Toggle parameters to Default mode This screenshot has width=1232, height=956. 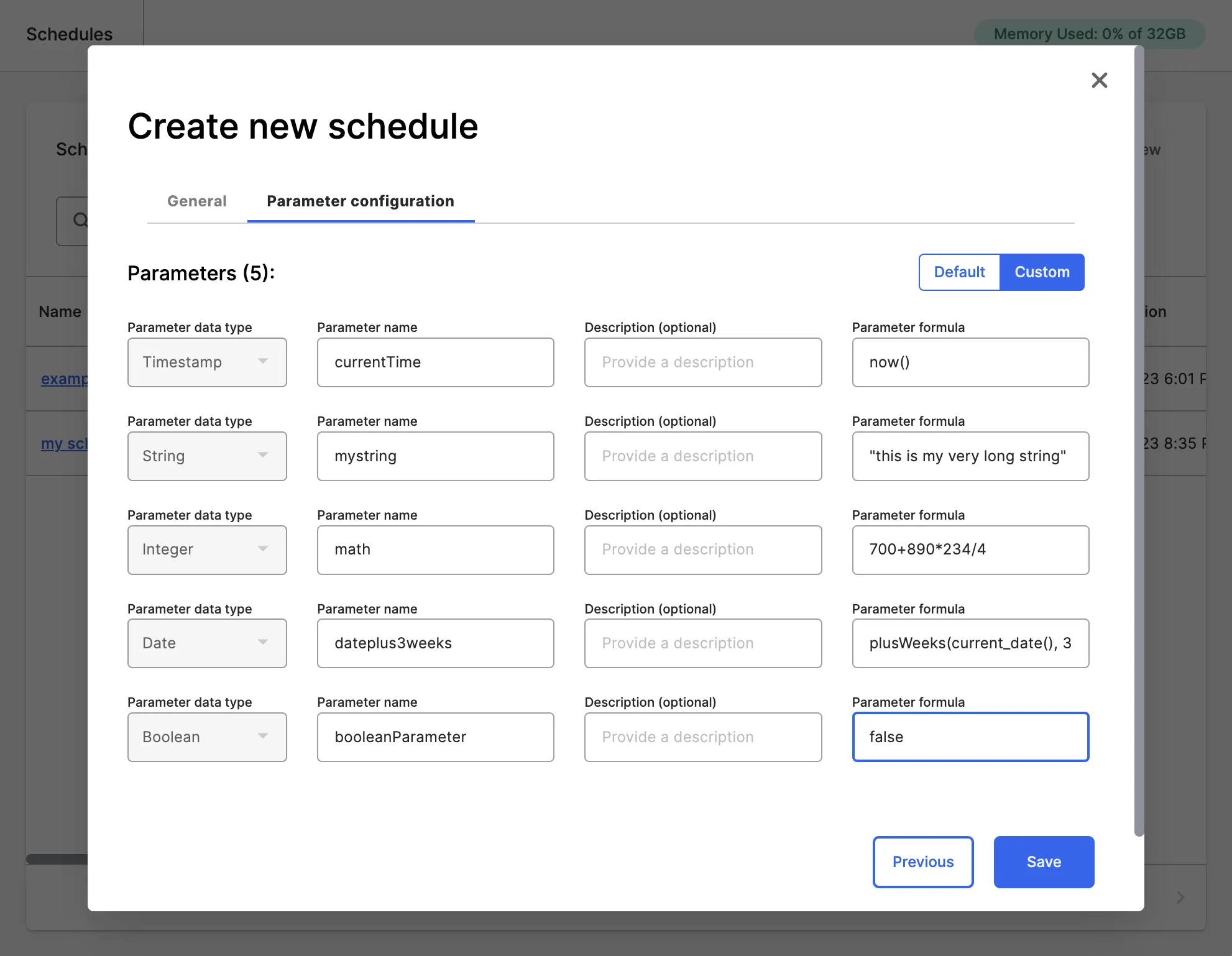959,272
